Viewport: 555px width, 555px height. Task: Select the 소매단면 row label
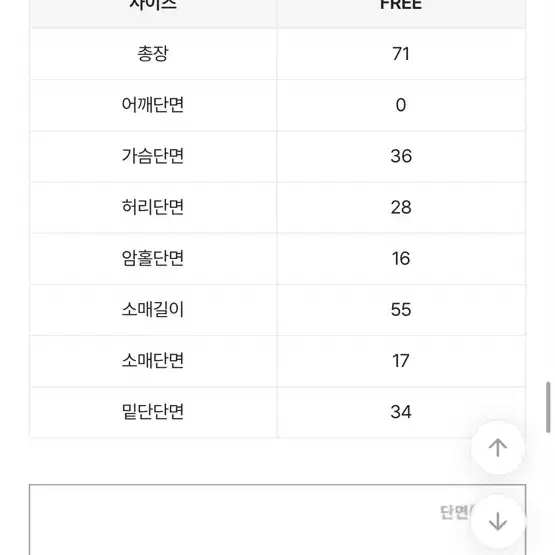coord(153,361)
